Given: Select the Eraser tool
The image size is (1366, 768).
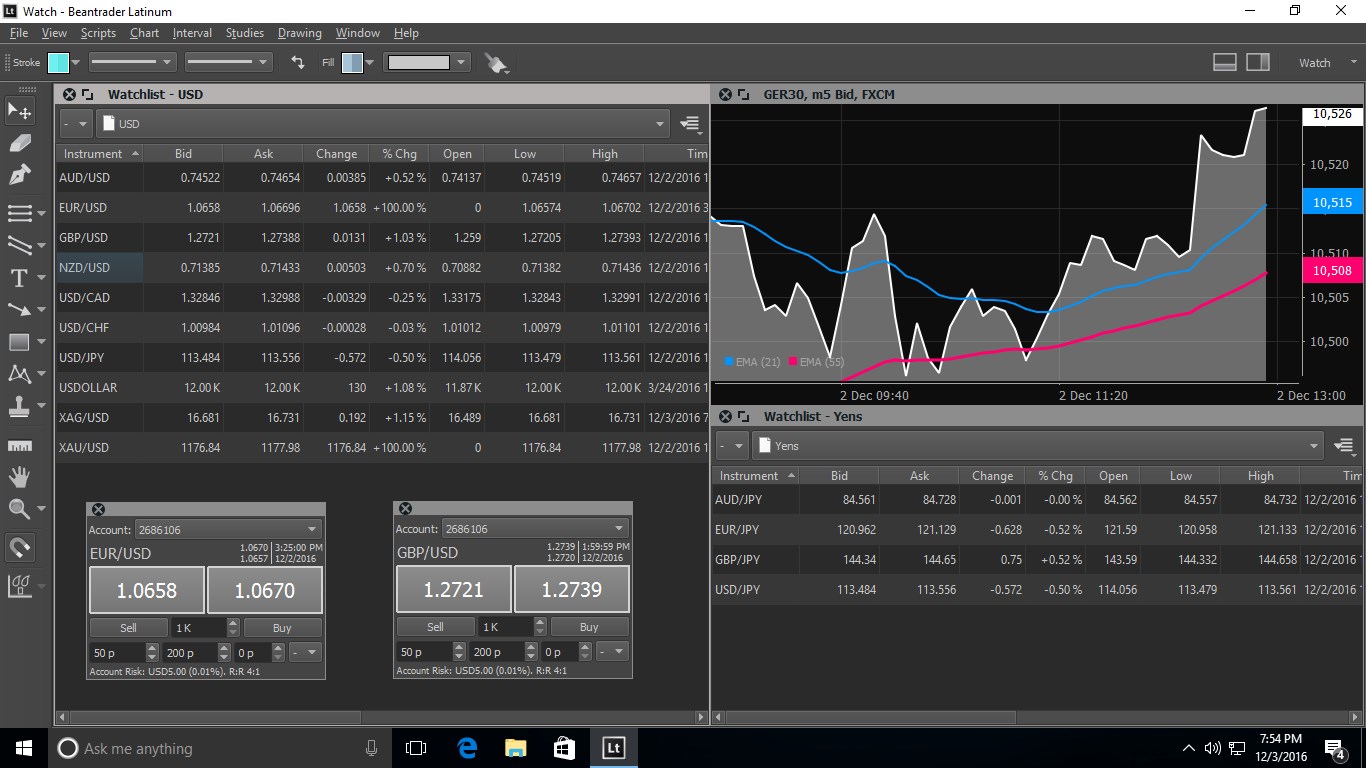Looking at the screenshot, I should (x=20, y=144).
